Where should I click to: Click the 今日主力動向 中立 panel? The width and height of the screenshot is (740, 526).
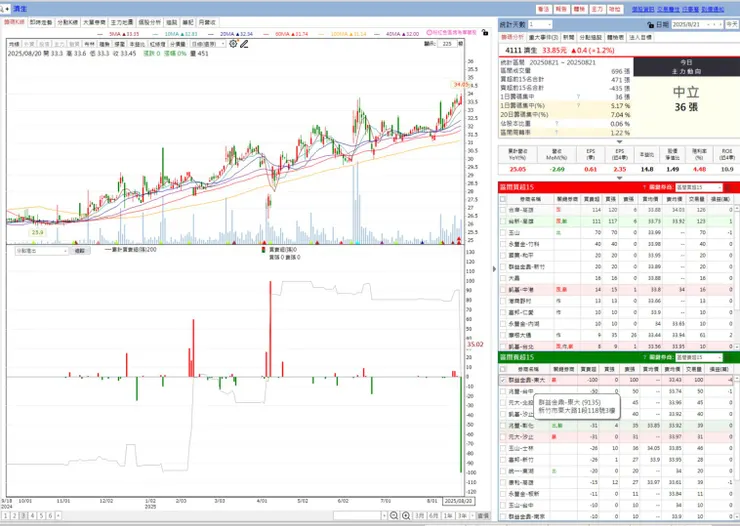click(x=686, y=98)
